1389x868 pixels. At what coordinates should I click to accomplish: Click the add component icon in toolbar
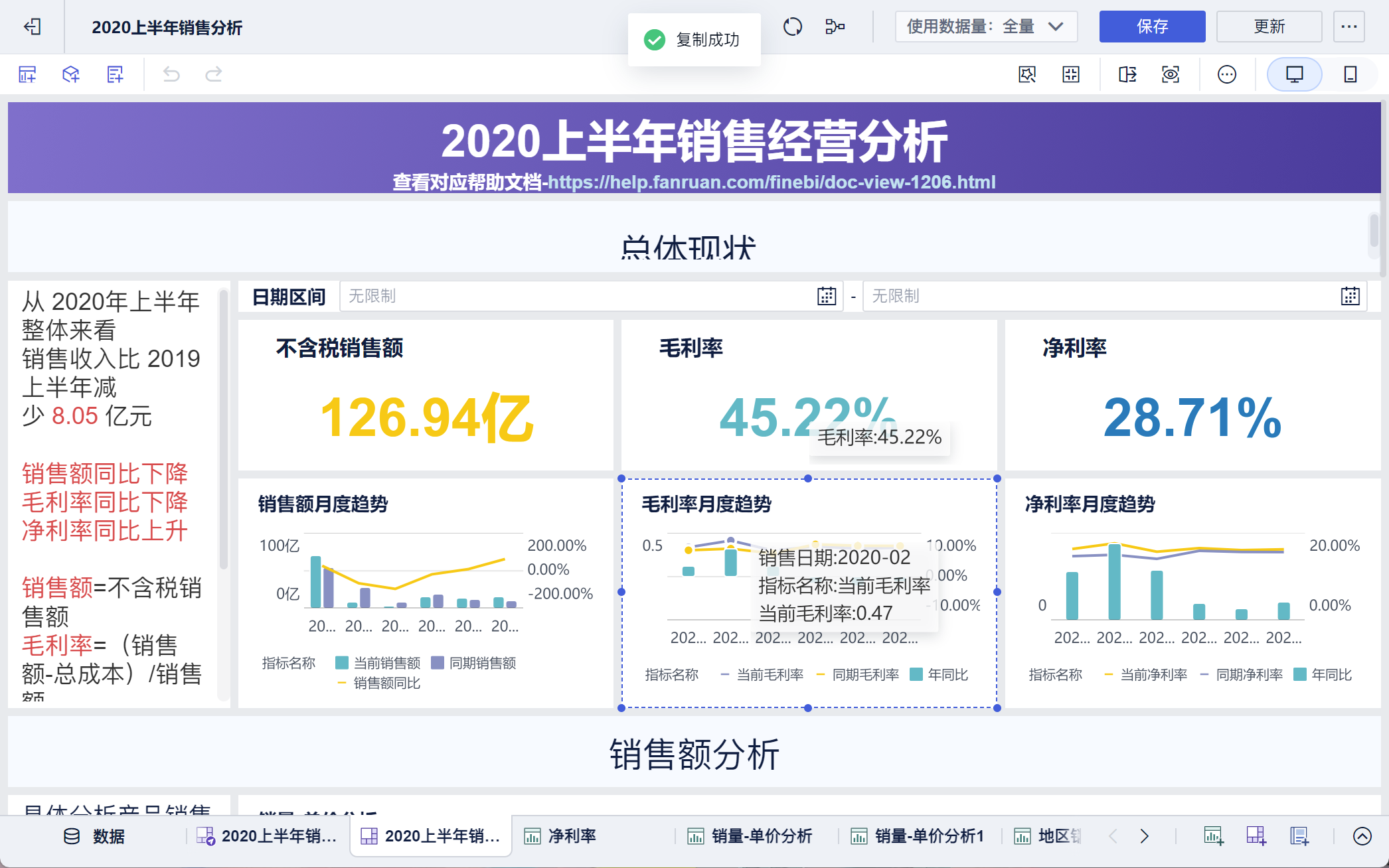[x=27, y=74]
